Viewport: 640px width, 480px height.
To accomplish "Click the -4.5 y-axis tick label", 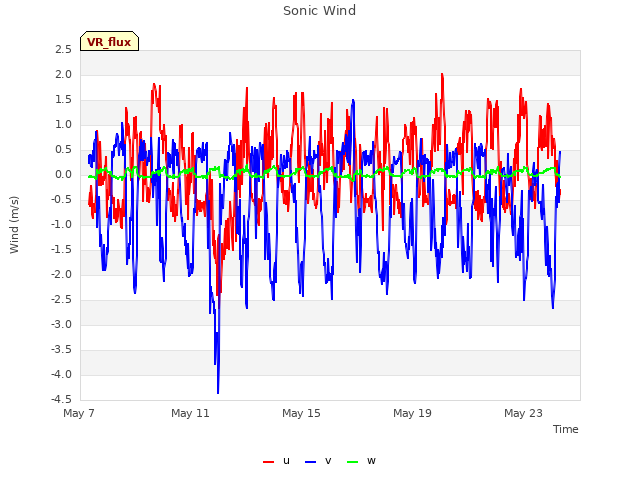I will 62,399.
